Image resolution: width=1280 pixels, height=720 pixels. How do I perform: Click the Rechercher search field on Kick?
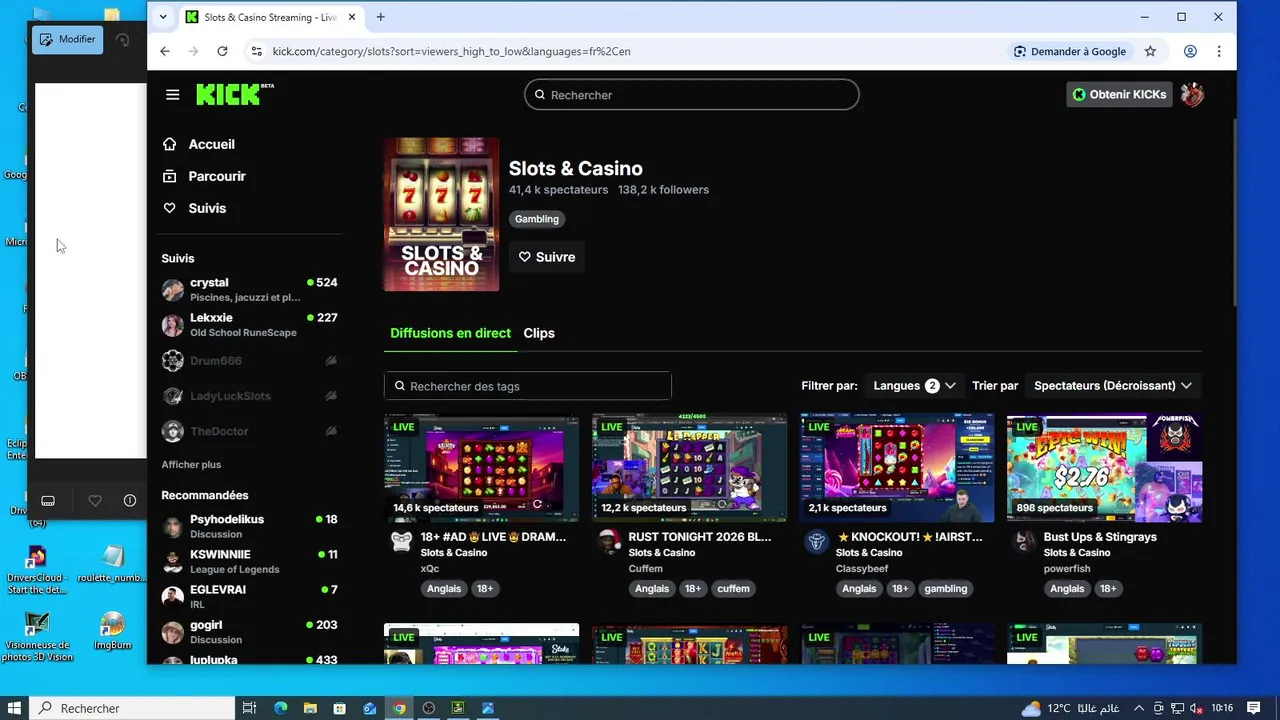(692, 95)
